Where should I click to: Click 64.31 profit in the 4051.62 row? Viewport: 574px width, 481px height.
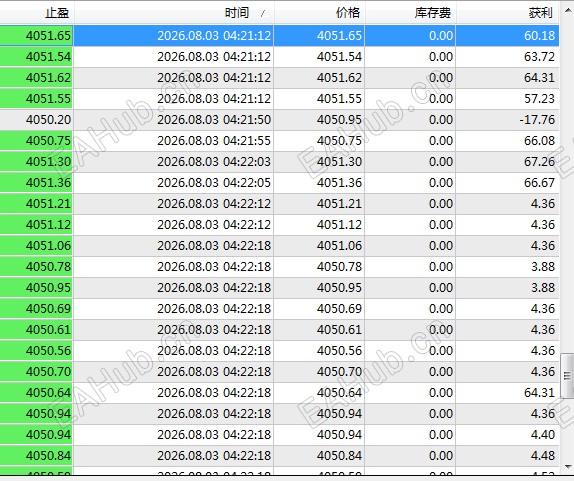click(539, 78)
